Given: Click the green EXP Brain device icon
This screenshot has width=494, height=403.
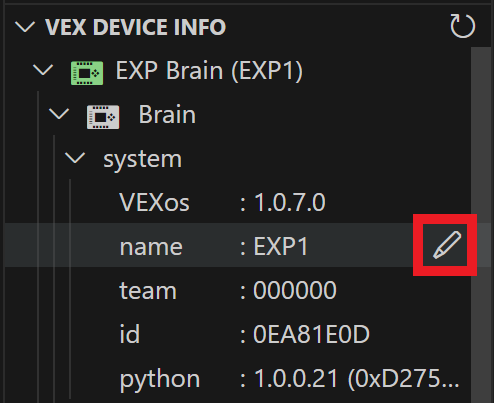Looking at the screenshot, I should coord(87,72).
